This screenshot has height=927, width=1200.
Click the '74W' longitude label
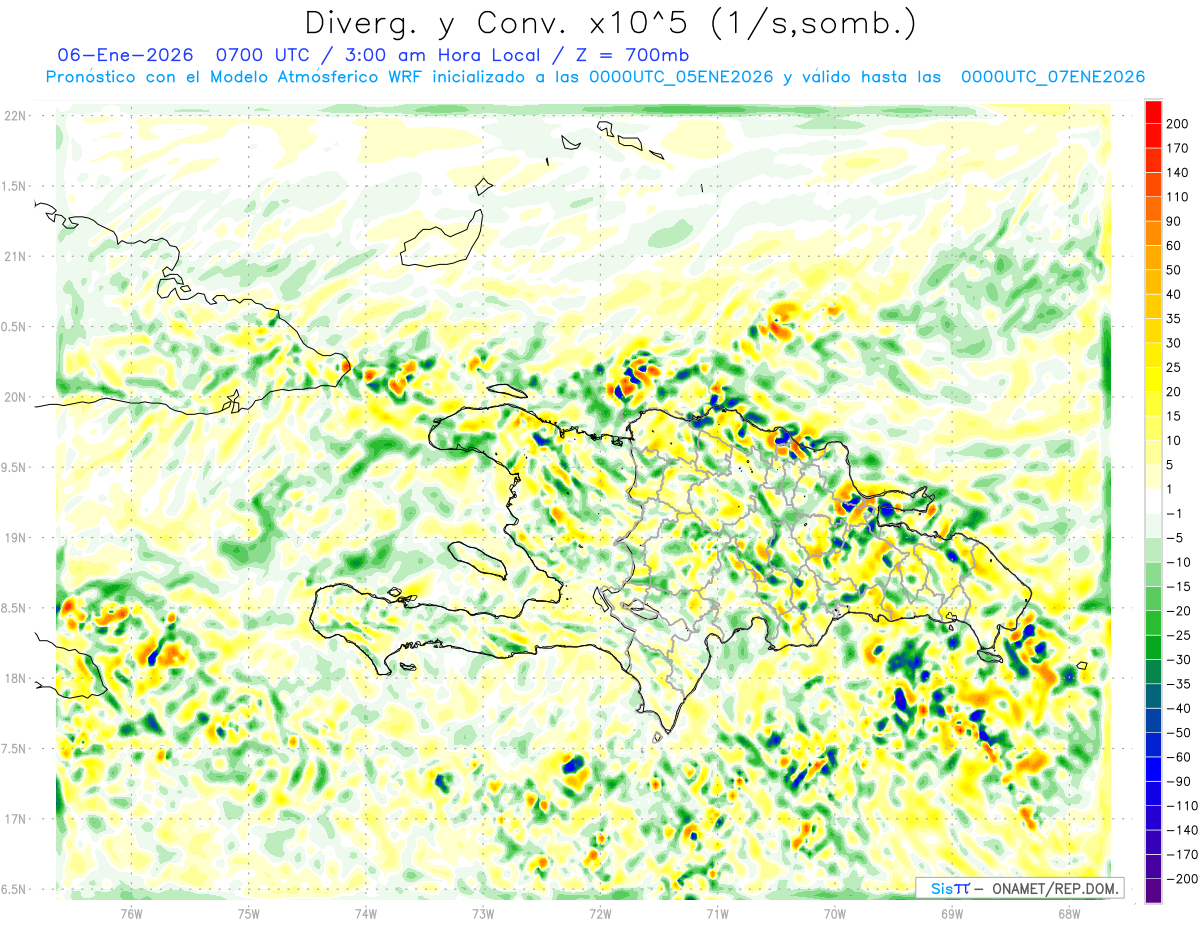(x=366, y=913)
